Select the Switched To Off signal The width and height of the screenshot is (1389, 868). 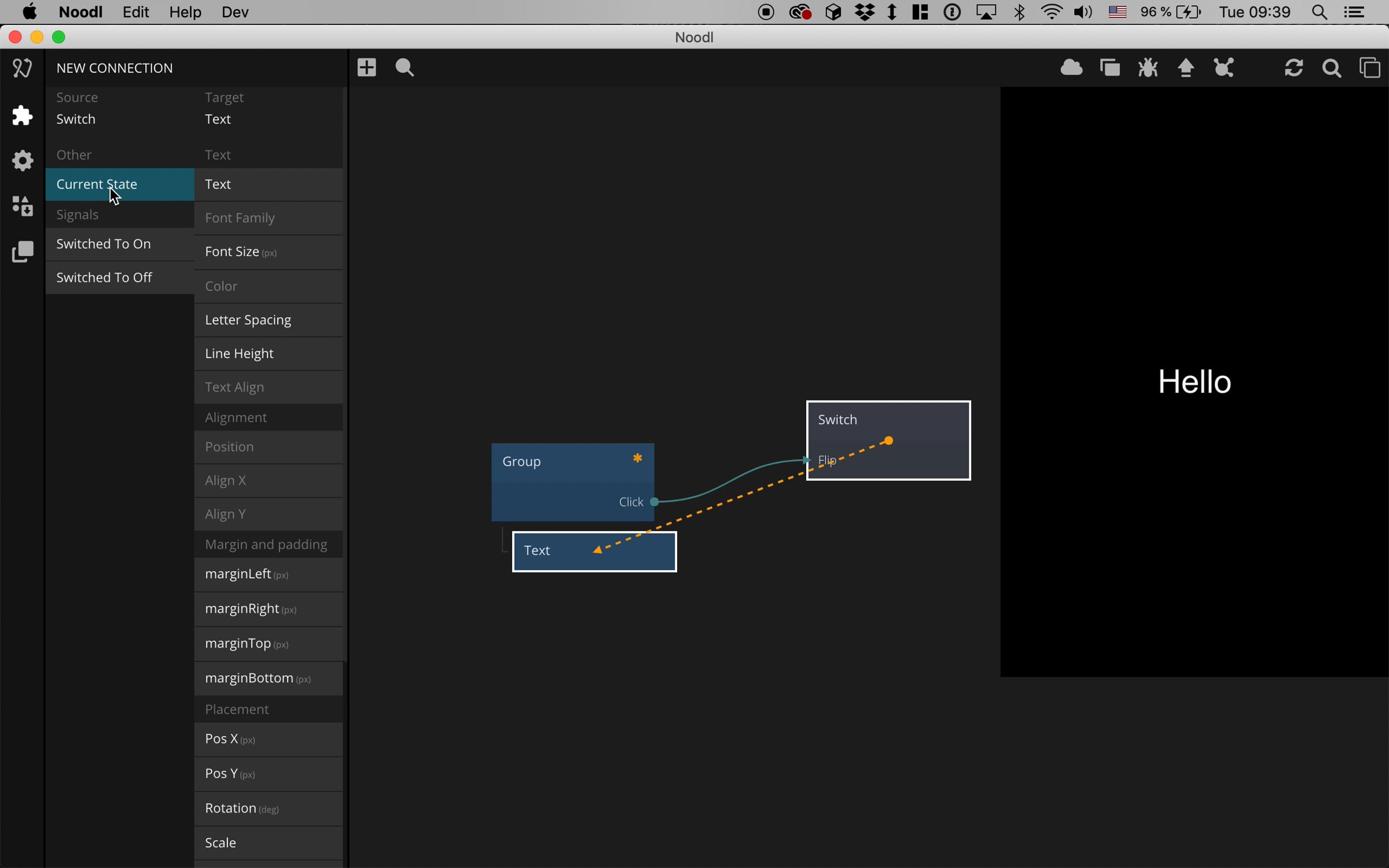click(120, 278)
